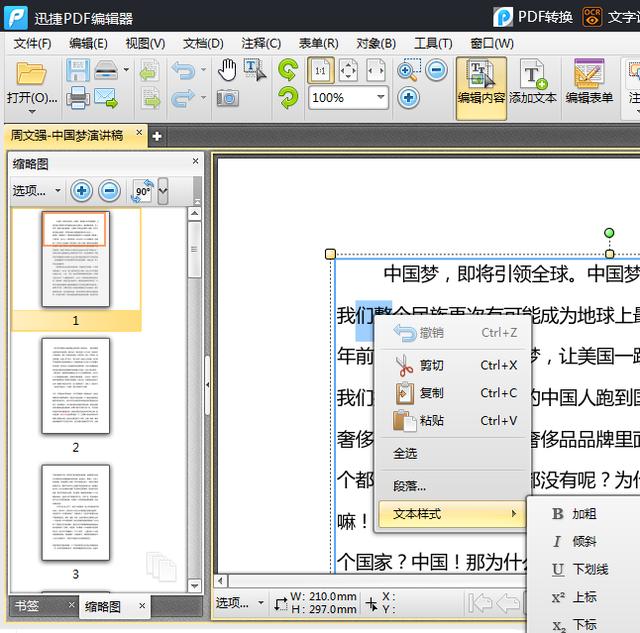Viewport: 640px width, 633px height.
Task: Add a new document tab with plus
Action: coord(157,136)
